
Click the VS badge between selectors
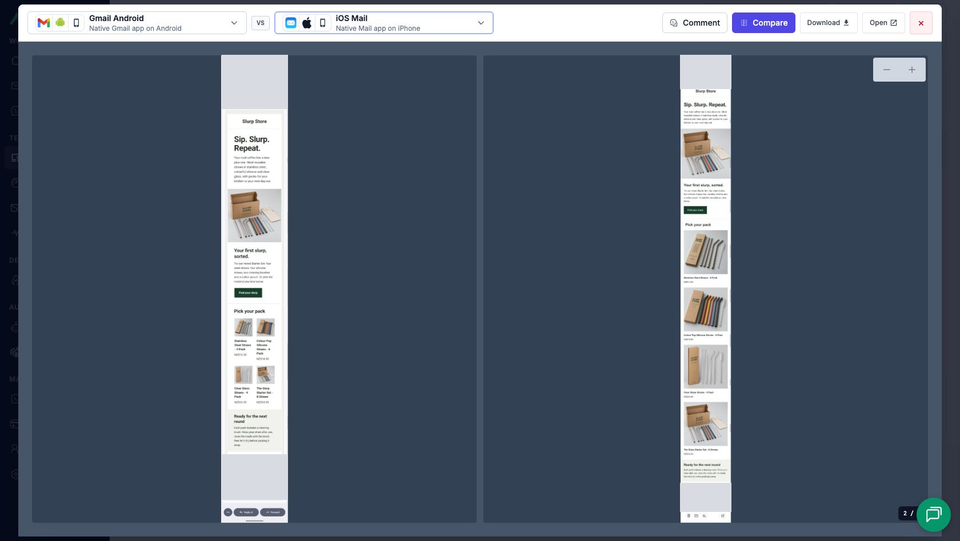260,23
